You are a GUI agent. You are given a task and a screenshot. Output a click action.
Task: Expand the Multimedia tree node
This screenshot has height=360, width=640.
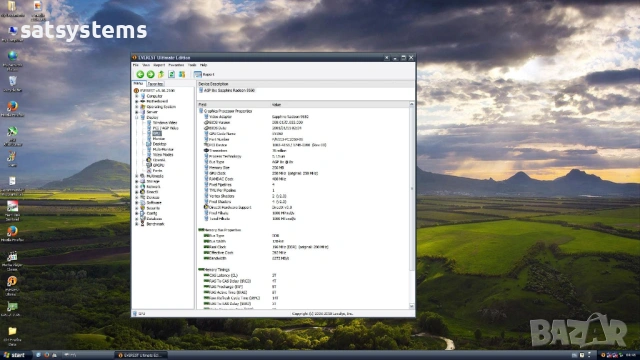click(x=137, y=176)
